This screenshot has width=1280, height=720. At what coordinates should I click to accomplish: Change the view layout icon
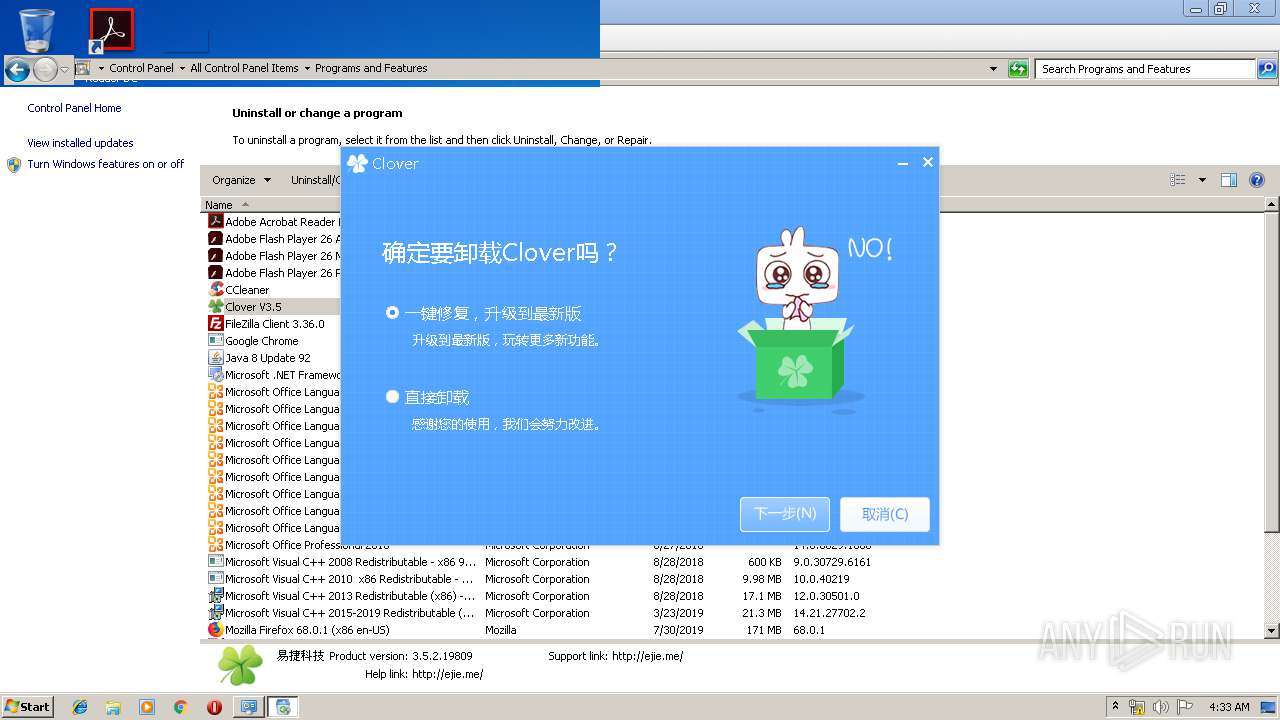tap(1178, 180)
